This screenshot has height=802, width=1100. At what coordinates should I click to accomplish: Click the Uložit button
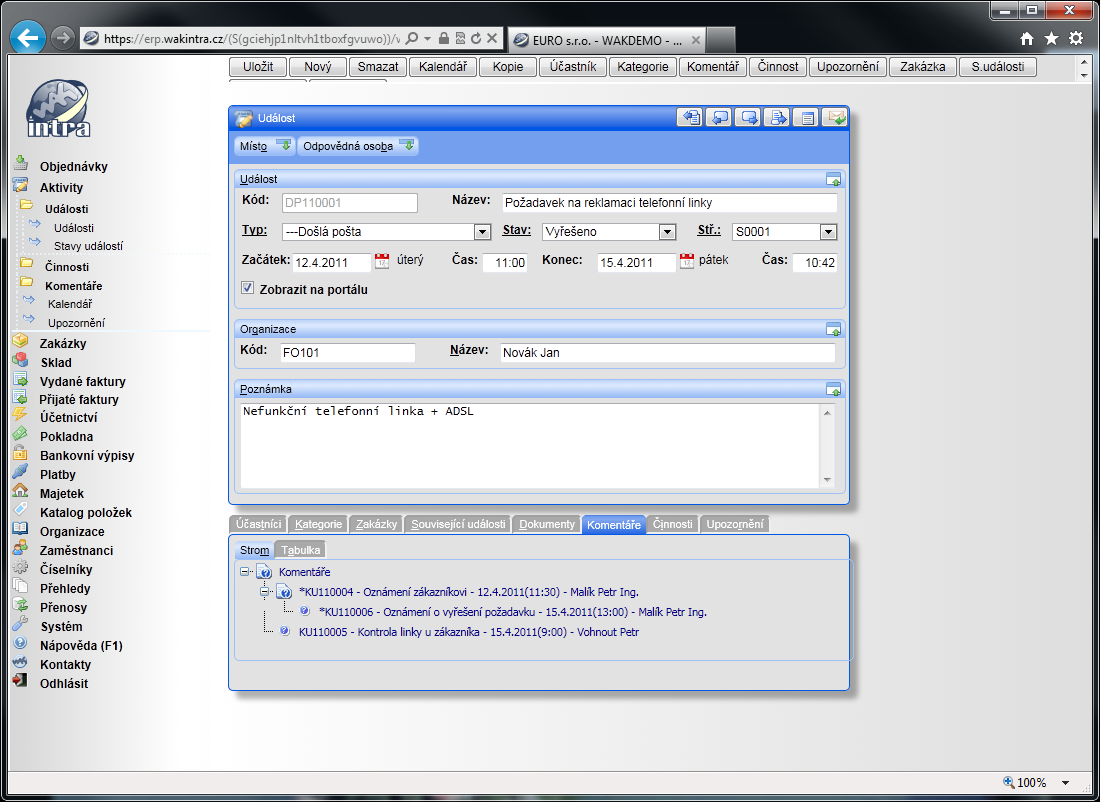[x=258, y=67]
